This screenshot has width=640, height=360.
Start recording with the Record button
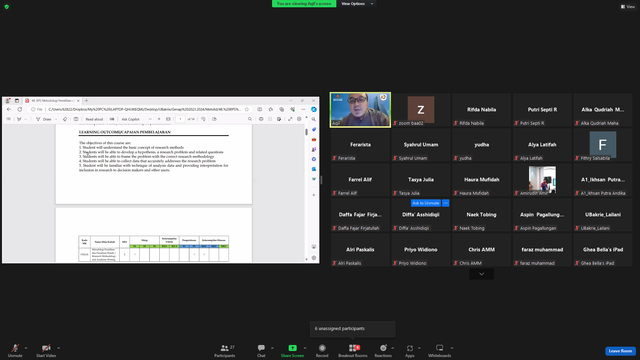click(322, 351)
